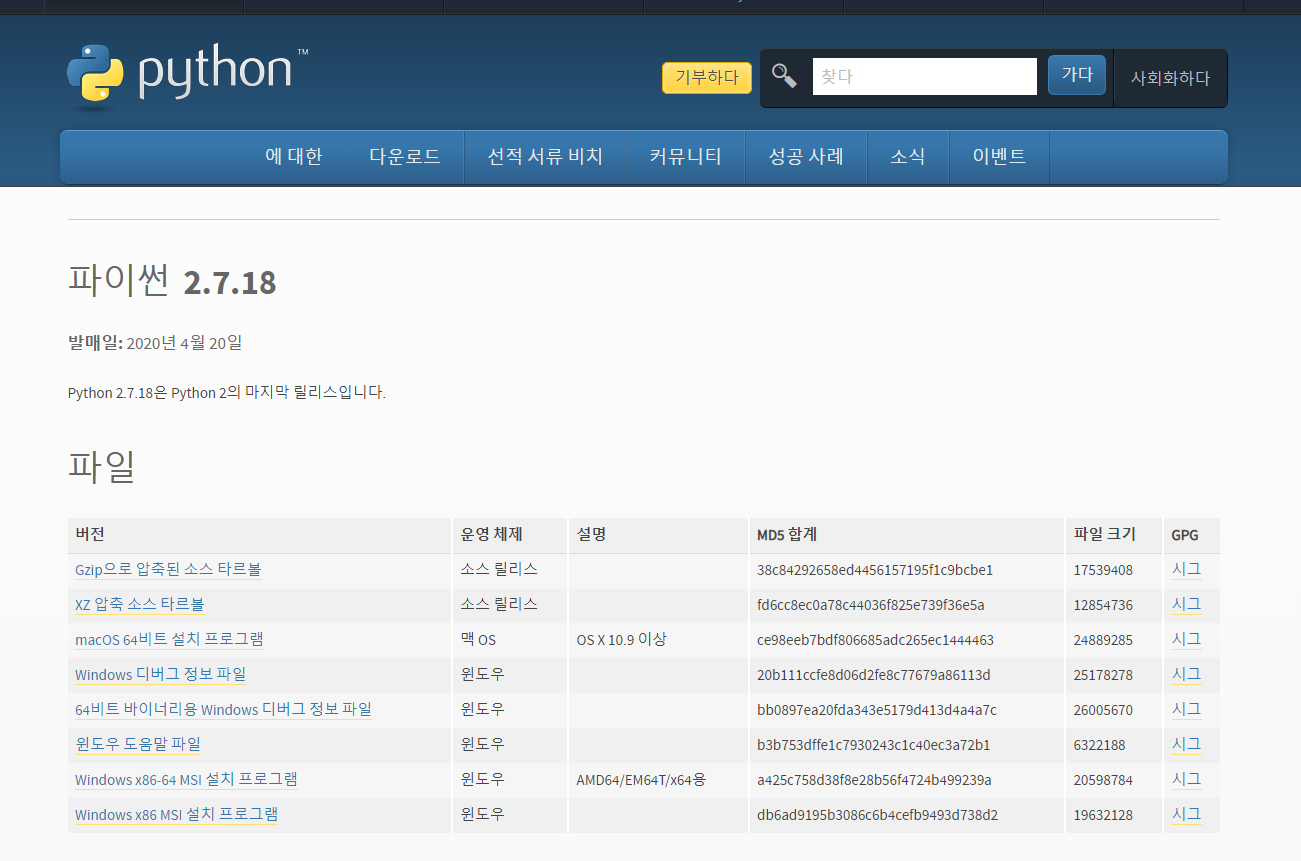Select MD5 hash a425c758d38f8e28b56f4724b499239a
This screenshot has height=861, width=1301.
[x=875, y=781]
